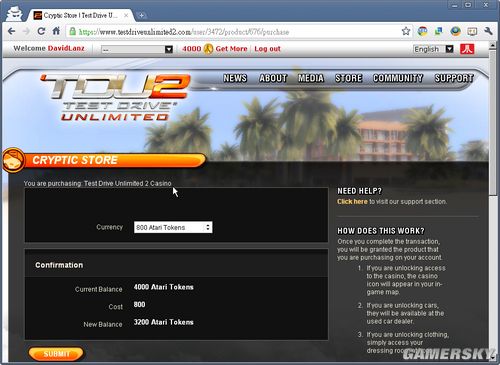
Task: Click the TDU2 Test Drive Unlimited logo
Action: click(x=115, y=97)
